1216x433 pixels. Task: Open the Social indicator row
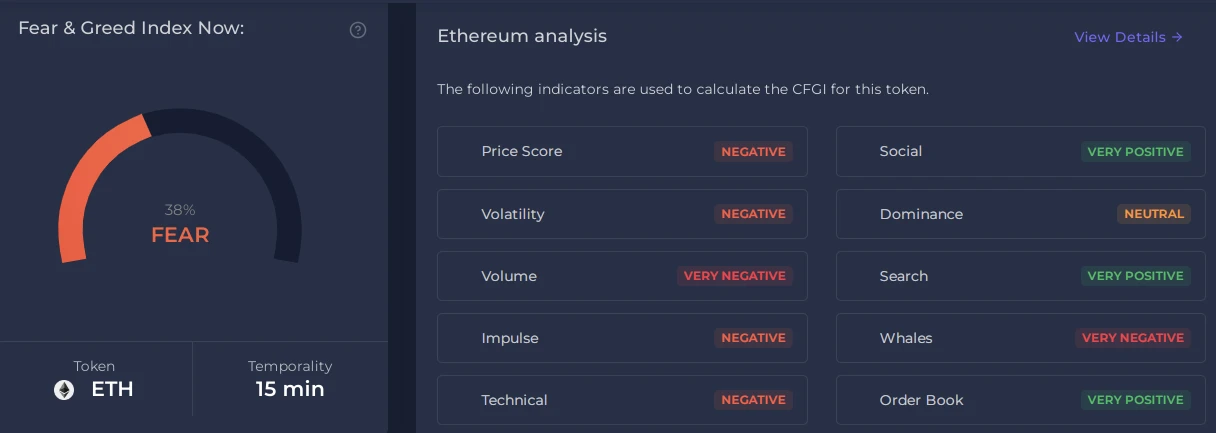(x=1021, y=152)
